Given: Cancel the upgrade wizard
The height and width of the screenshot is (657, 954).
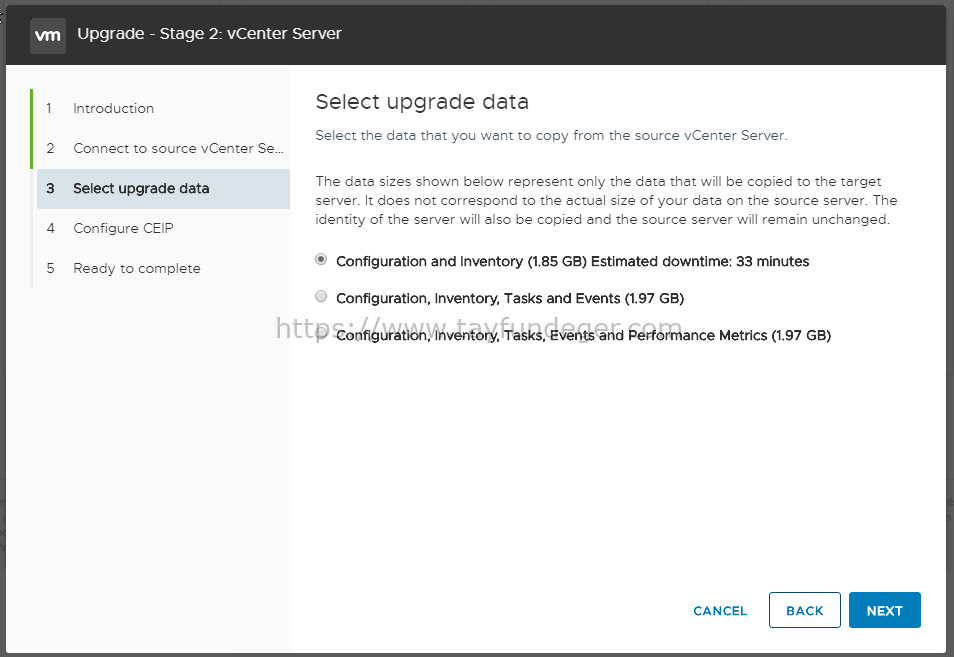Looking at the screenshot, I should pyautogui.click(x=720, y=610).
